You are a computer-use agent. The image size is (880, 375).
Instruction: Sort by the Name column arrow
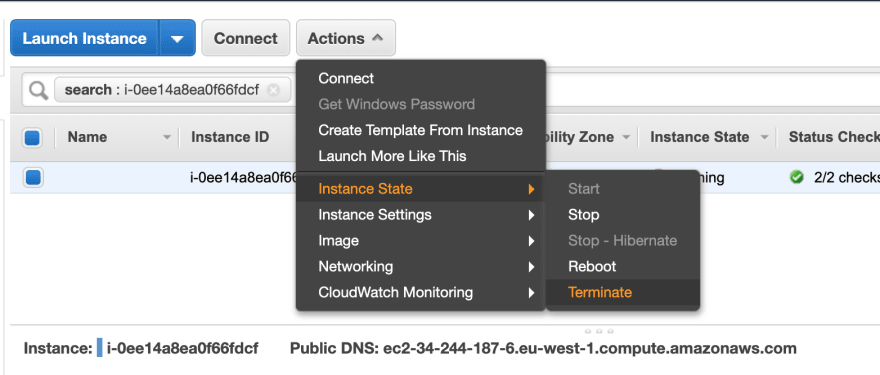tap(167, 138)
